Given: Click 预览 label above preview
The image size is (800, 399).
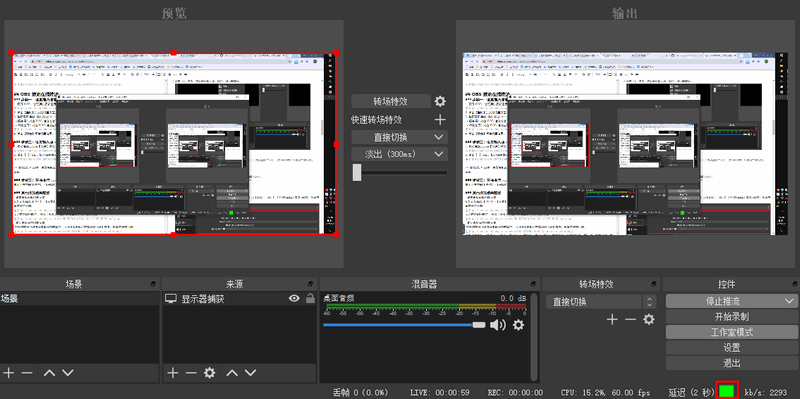Looking at the screenshot, I should [174, 14].
